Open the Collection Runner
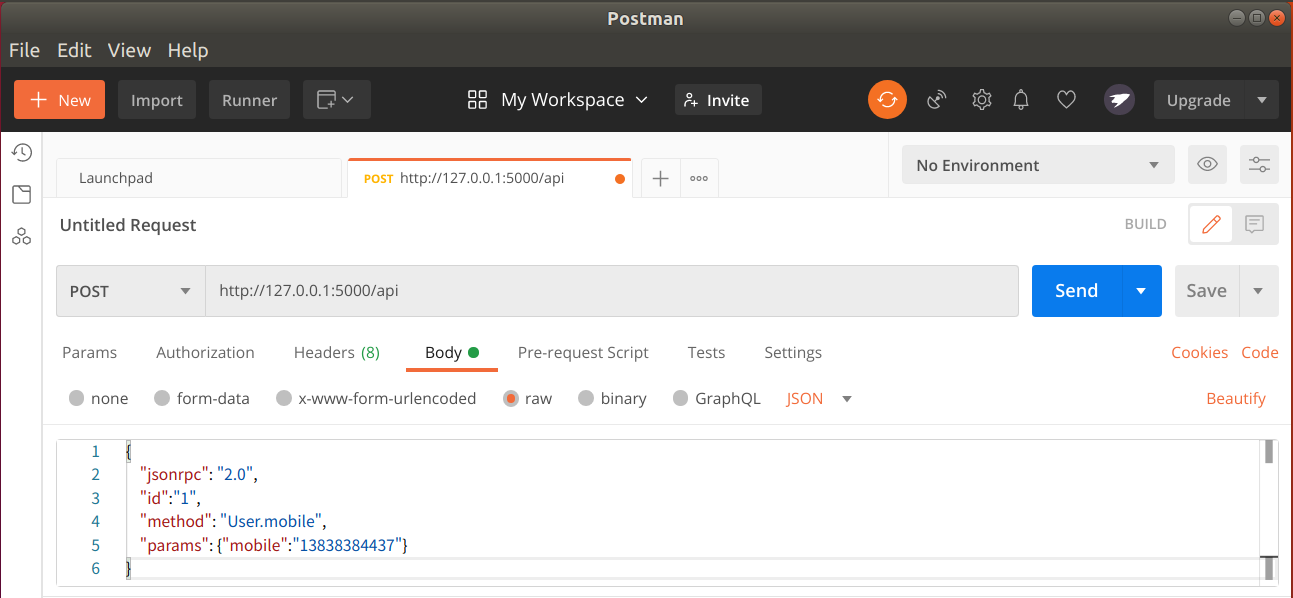This screenshot has width=1293, height=598. tap(250, 100)
